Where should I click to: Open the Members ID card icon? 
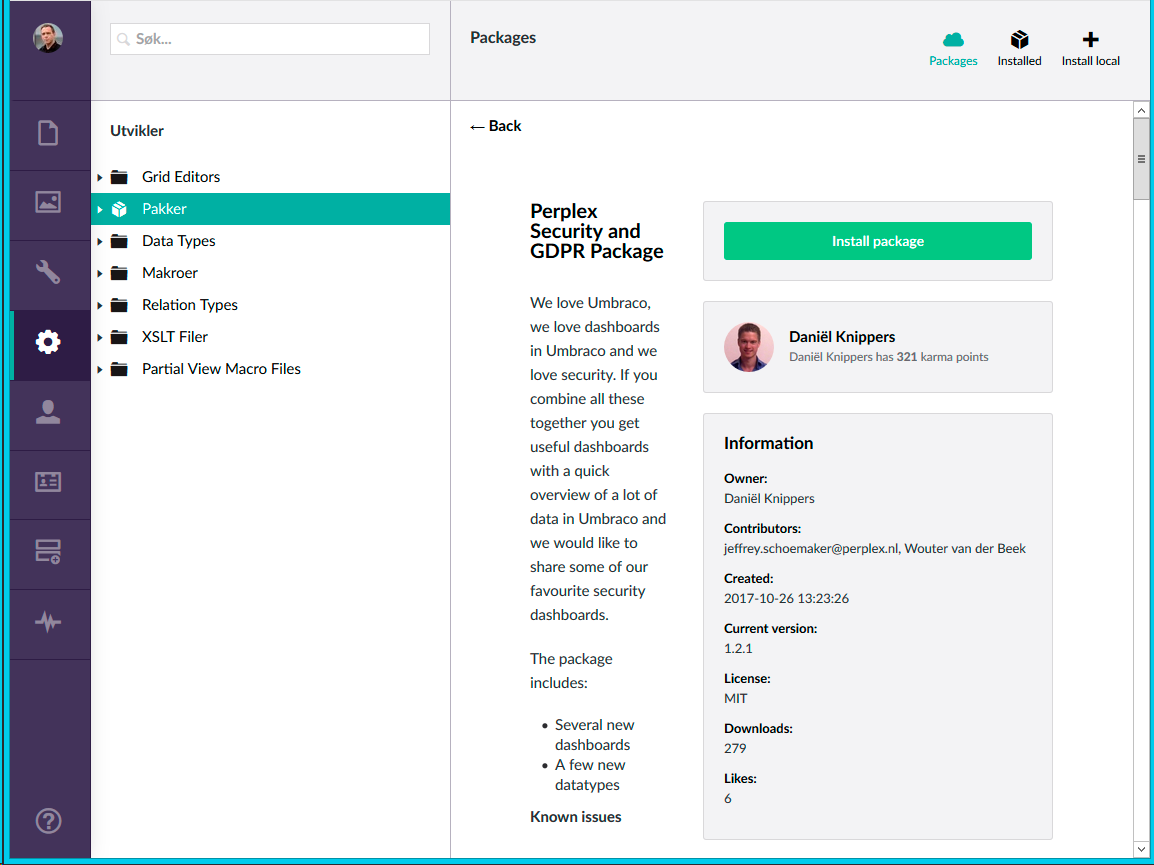(48, 482)
